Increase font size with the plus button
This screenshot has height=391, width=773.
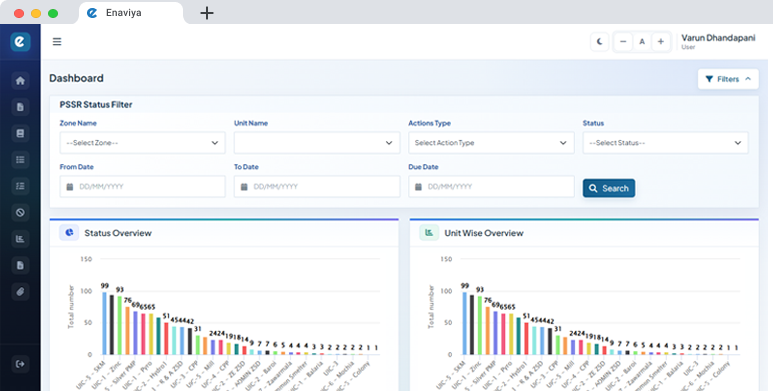(x=661, y=42)
